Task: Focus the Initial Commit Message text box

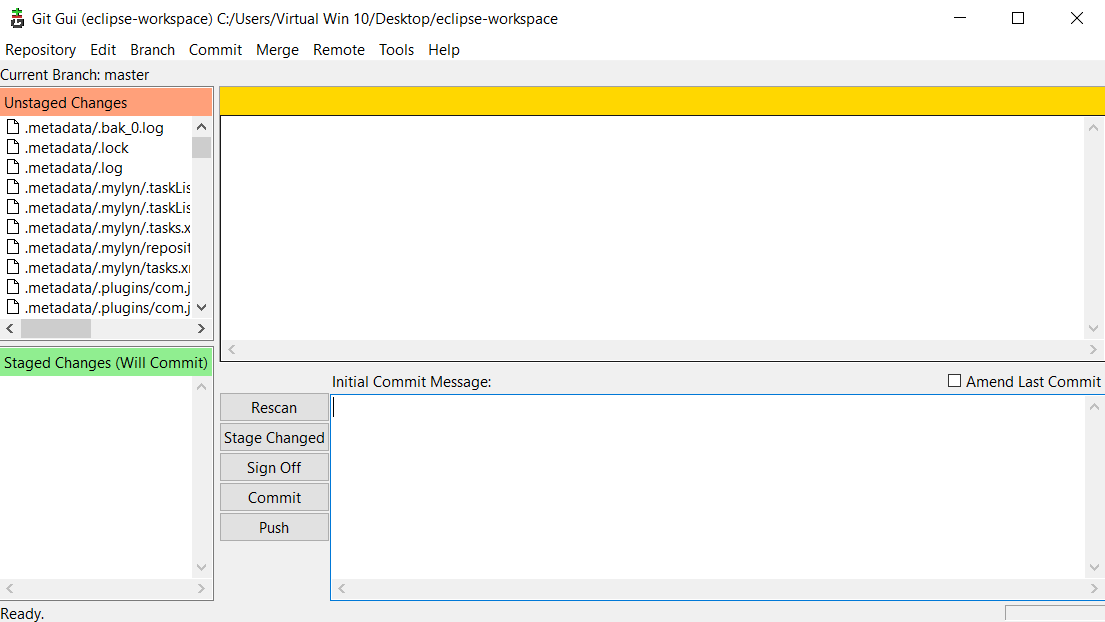Action: pyautogui.click(x=708, y=487)
